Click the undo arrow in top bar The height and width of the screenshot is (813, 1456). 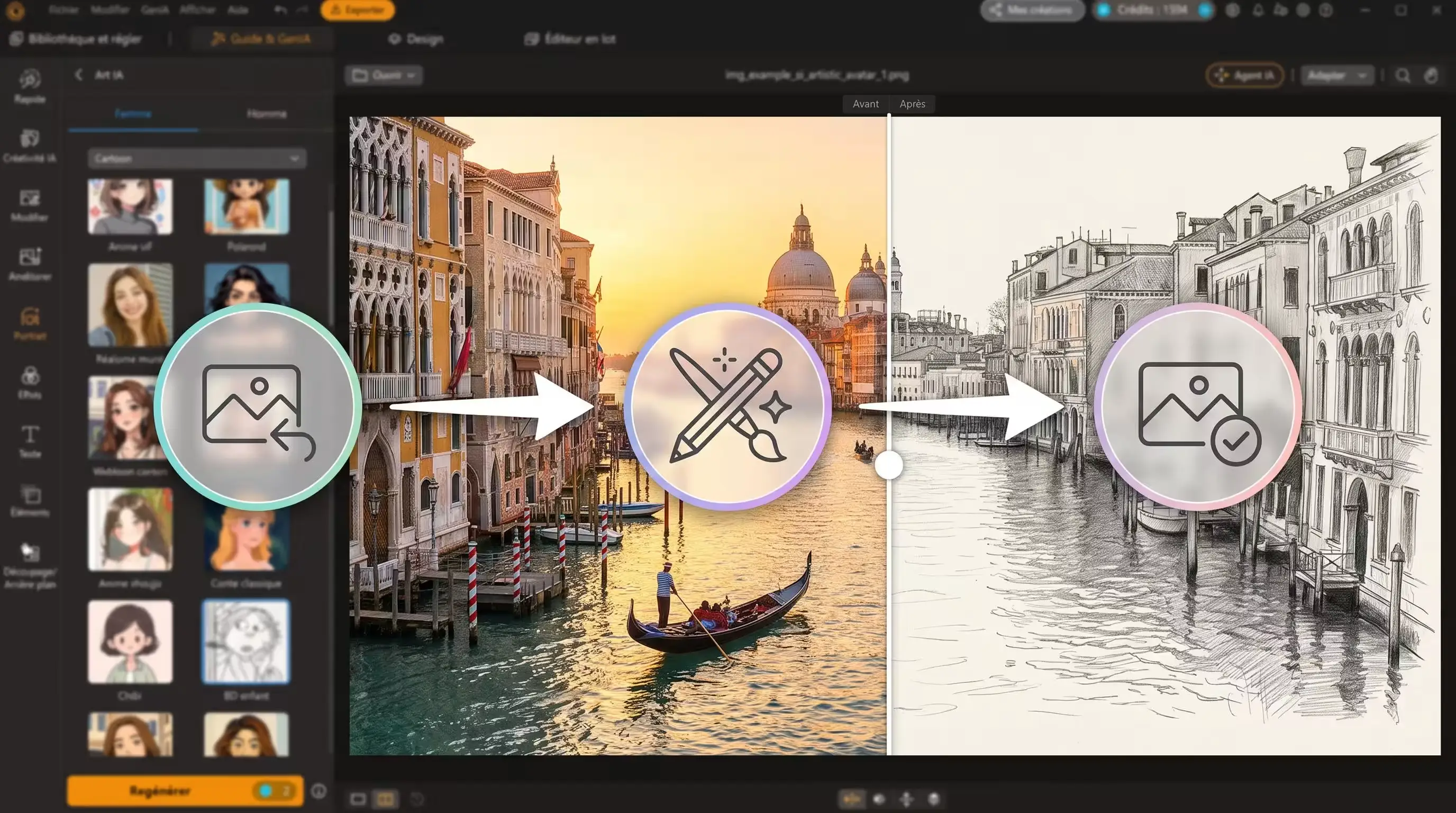click(280, 10)
